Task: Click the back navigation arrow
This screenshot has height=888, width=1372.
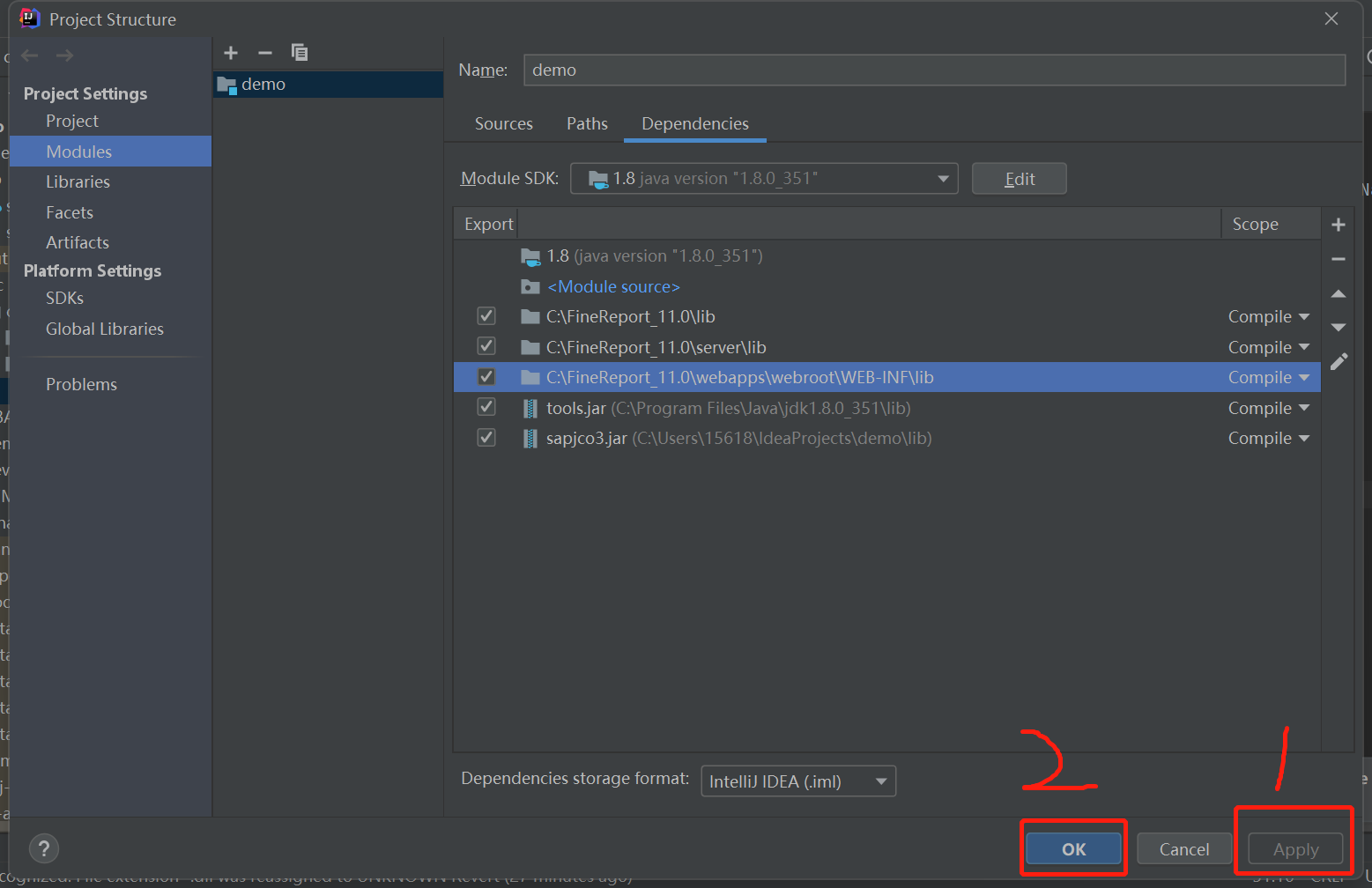Action: 30,55
